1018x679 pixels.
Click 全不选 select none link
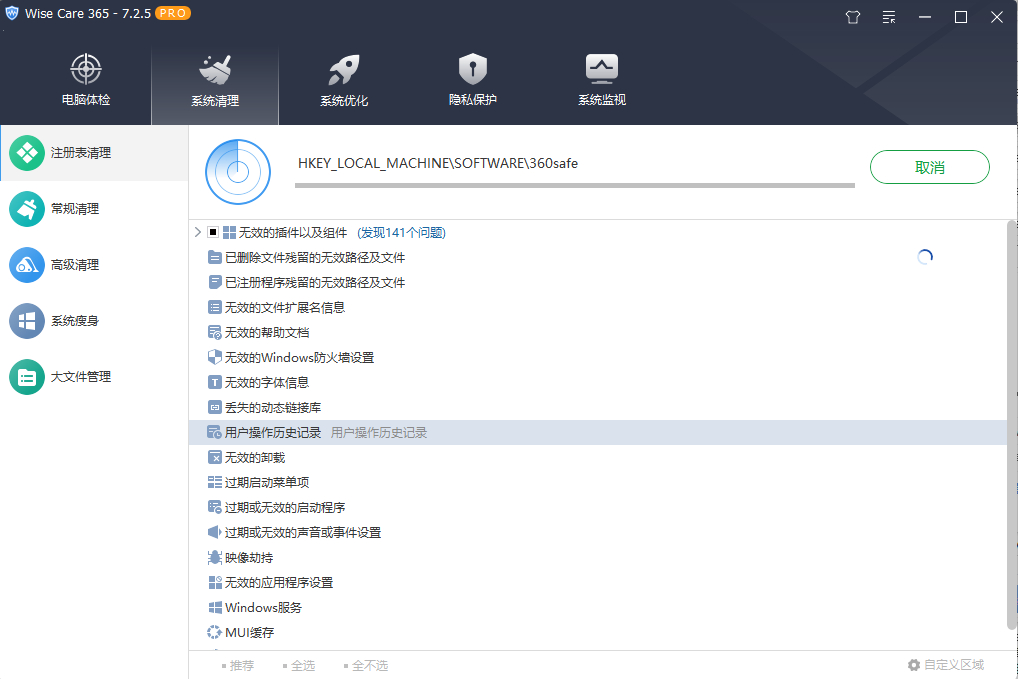click(366, 665)
